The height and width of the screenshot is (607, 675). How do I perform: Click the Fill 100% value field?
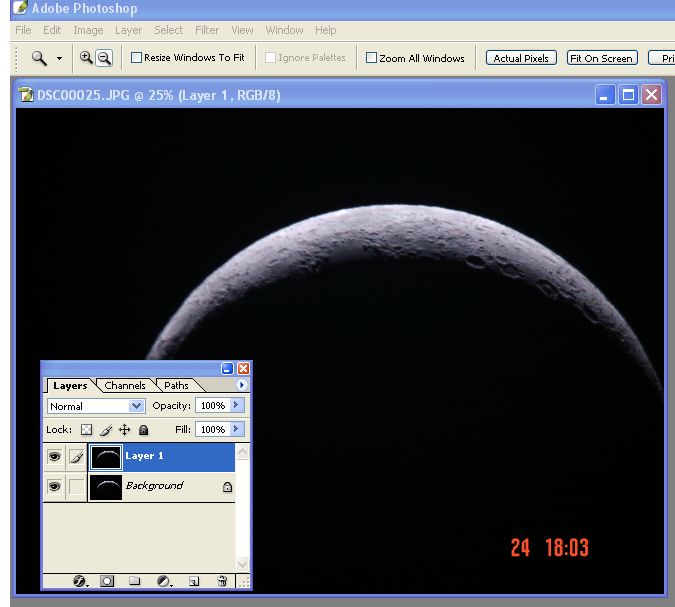coord(213,429)
